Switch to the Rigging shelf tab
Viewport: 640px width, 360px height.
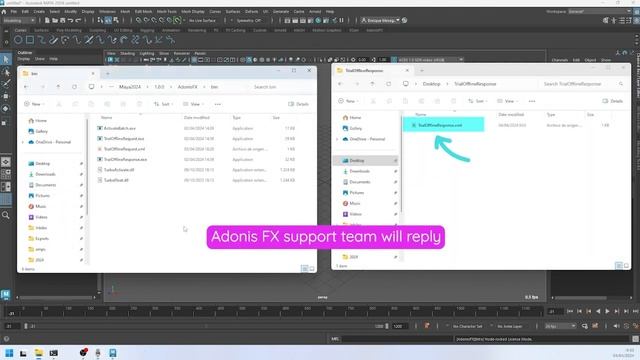(x=147, y=30)
